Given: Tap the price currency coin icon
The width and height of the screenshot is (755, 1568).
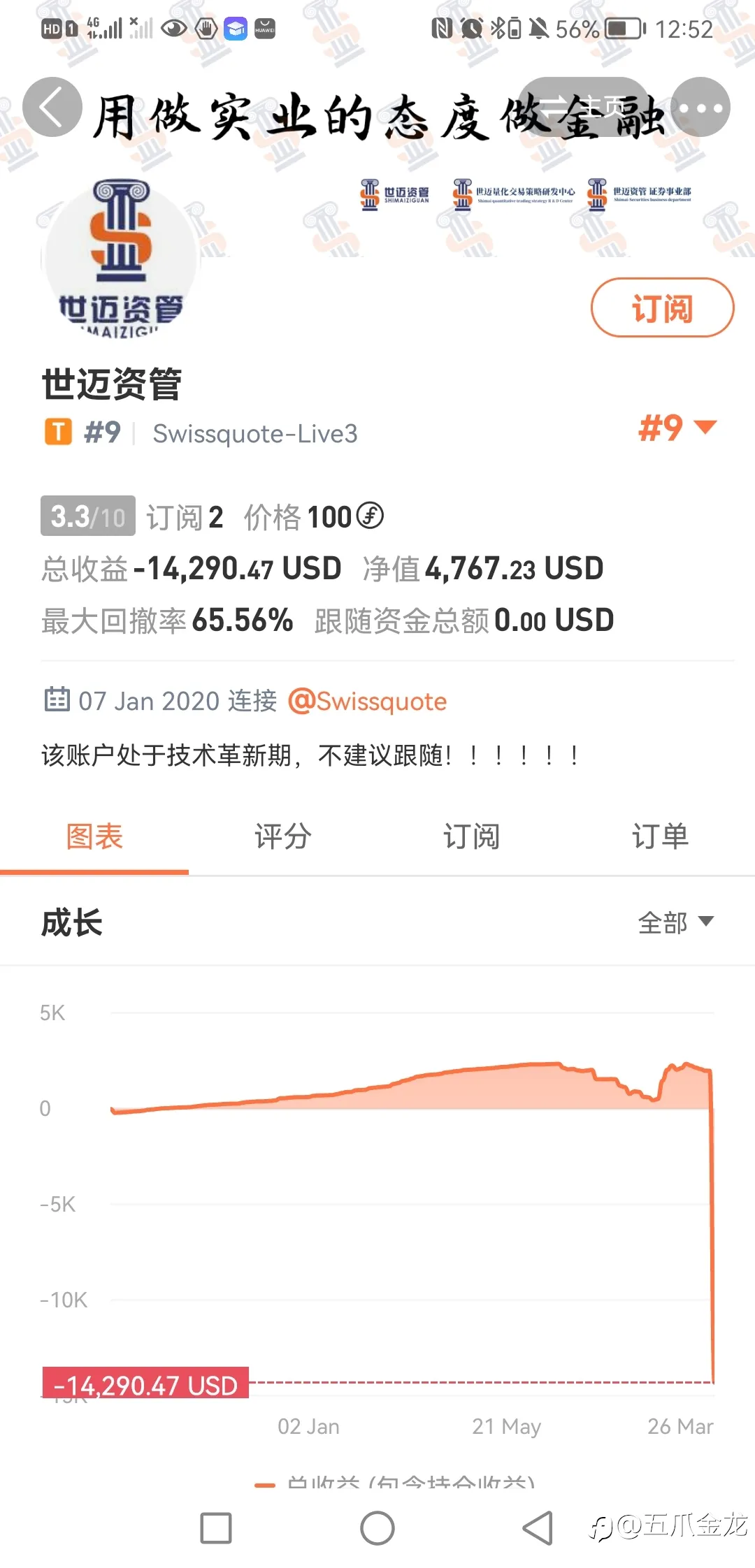Looking at the screenshot, I should click(x=370, y=516).
